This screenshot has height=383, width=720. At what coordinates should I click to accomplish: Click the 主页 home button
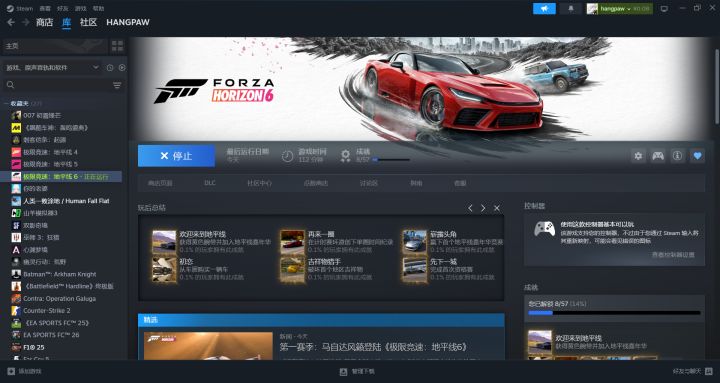55,46
